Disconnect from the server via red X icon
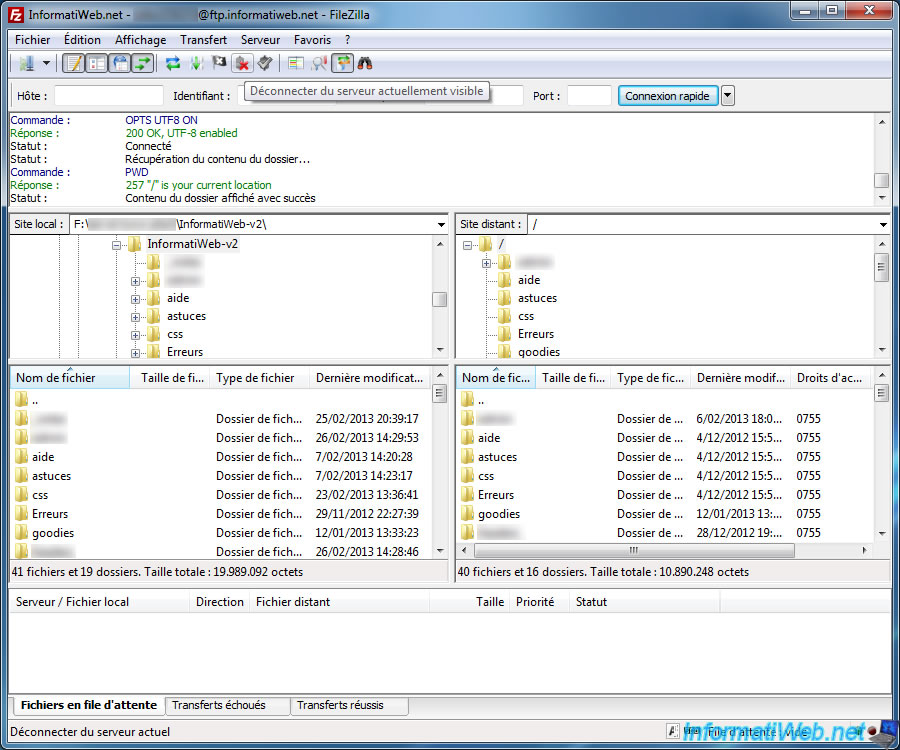 243,63
